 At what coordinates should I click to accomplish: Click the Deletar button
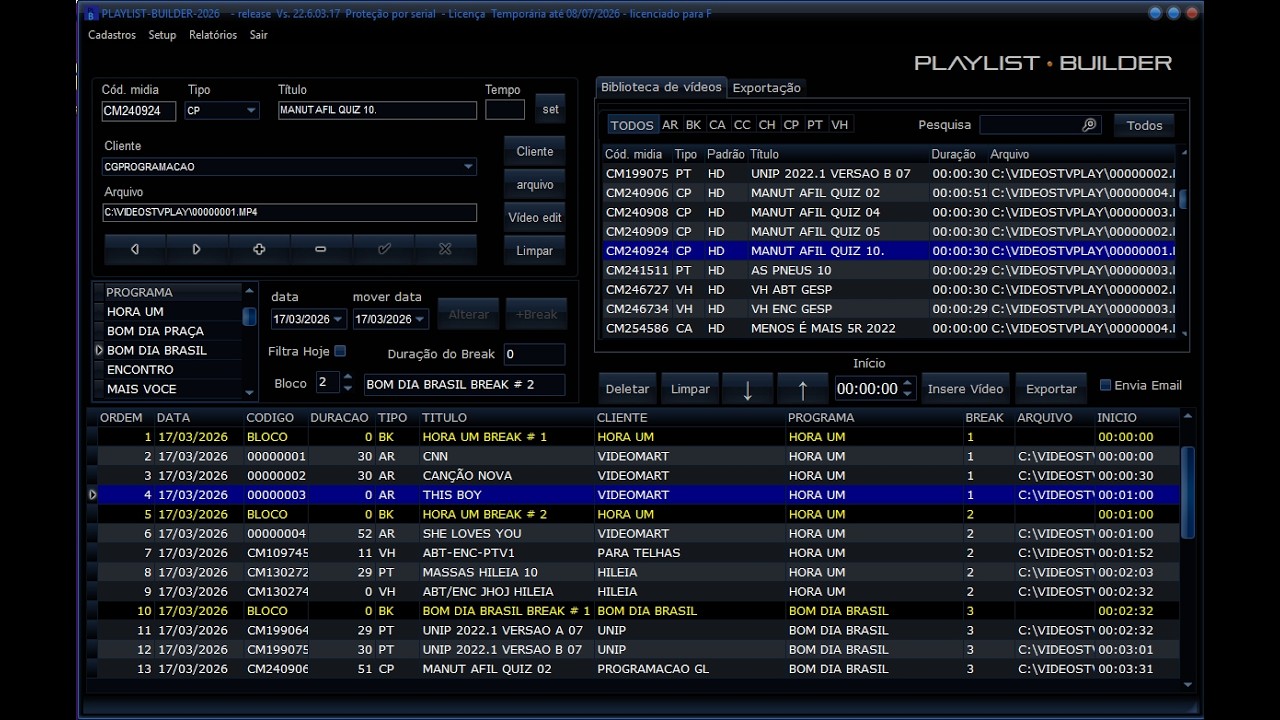click(628, 389)
